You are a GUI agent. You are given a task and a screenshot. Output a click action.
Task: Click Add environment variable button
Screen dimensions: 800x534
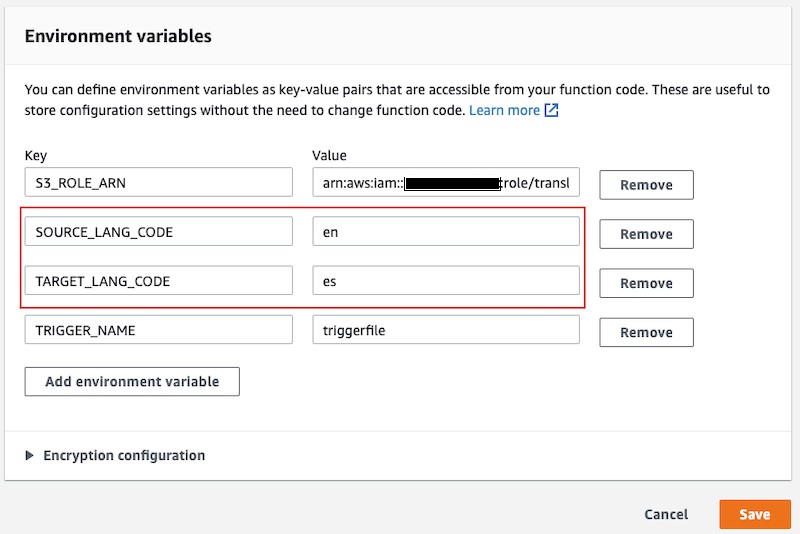pyautogui.click(x=132, y=382)
